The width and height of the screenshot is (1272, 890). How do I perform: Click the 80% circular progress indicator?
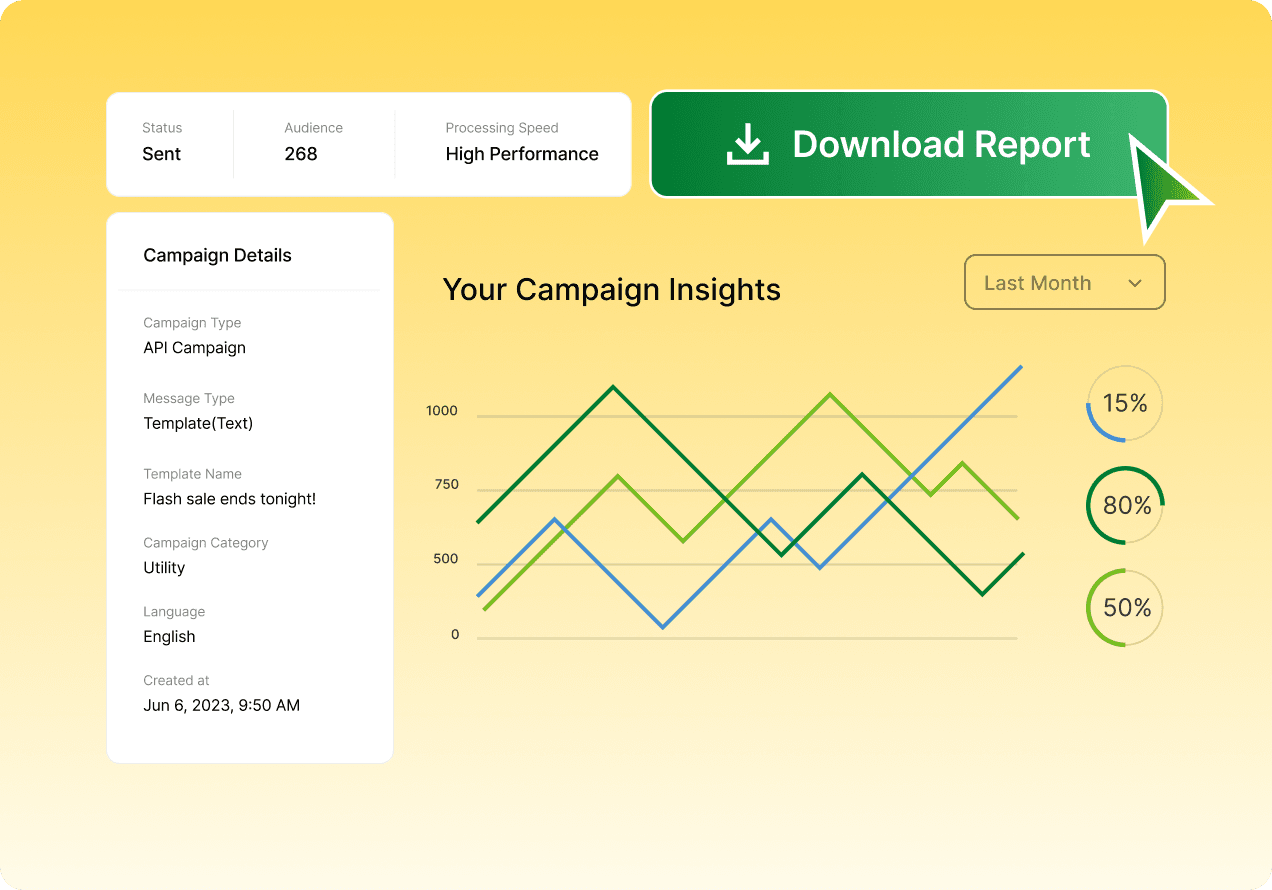[1124, 506]
